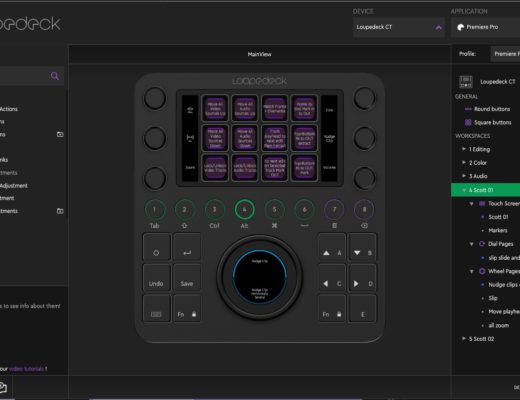Click the E square button
The height and width of the screenshot is (400, 520).
coord(362,308)
